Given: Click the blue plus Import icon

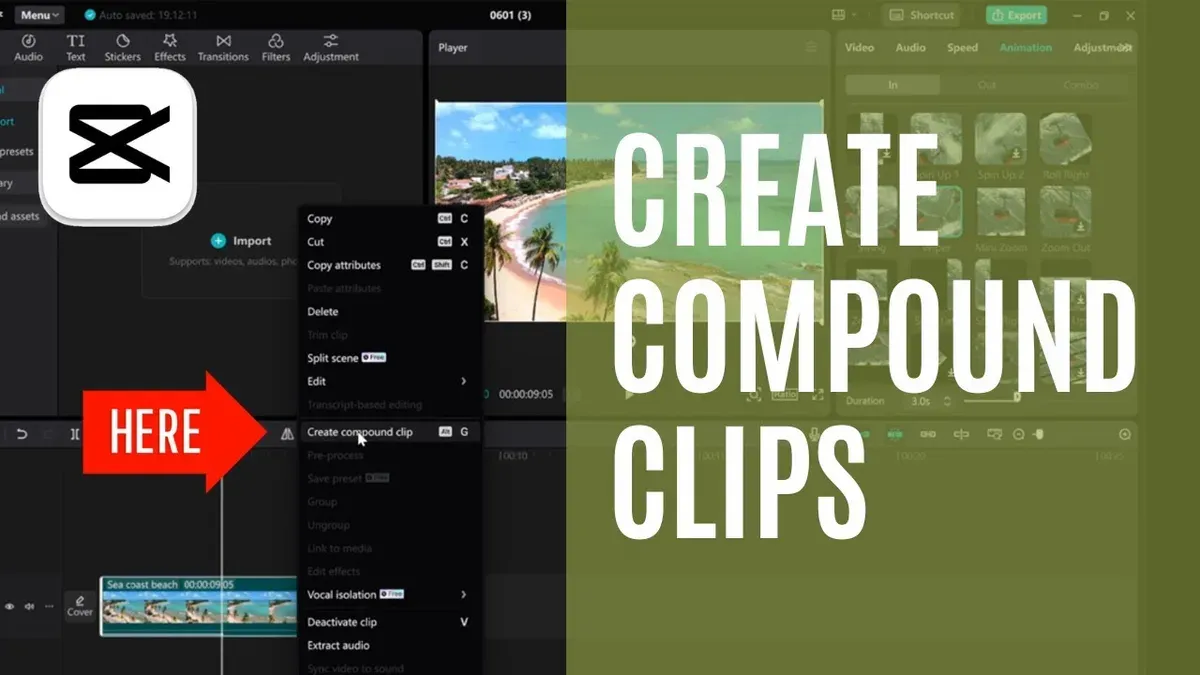Looking at the screenshot, I should [218, 241].
